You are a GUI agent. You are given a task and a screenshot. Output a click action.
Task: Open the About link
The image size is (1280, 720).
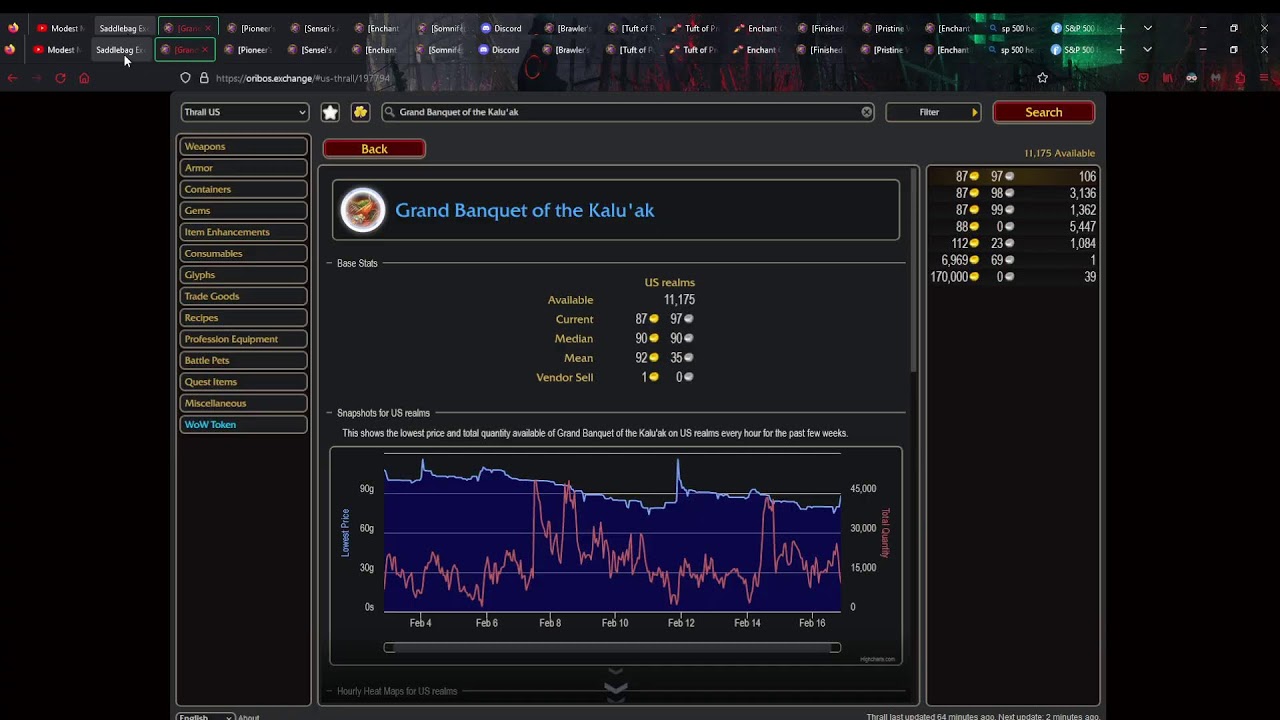249,717
